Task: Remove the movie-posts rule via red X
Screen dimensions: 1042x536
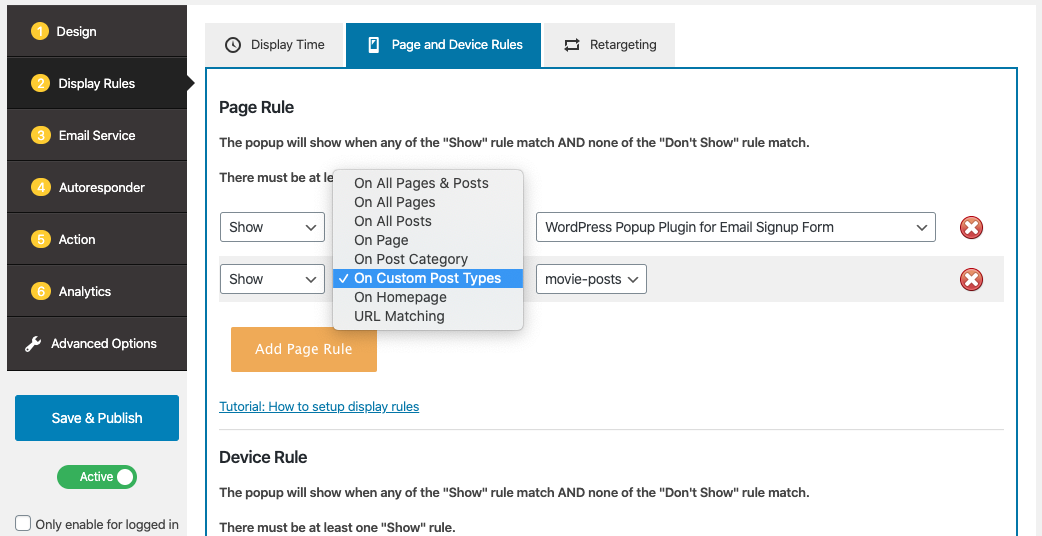Action: point(971,280)
